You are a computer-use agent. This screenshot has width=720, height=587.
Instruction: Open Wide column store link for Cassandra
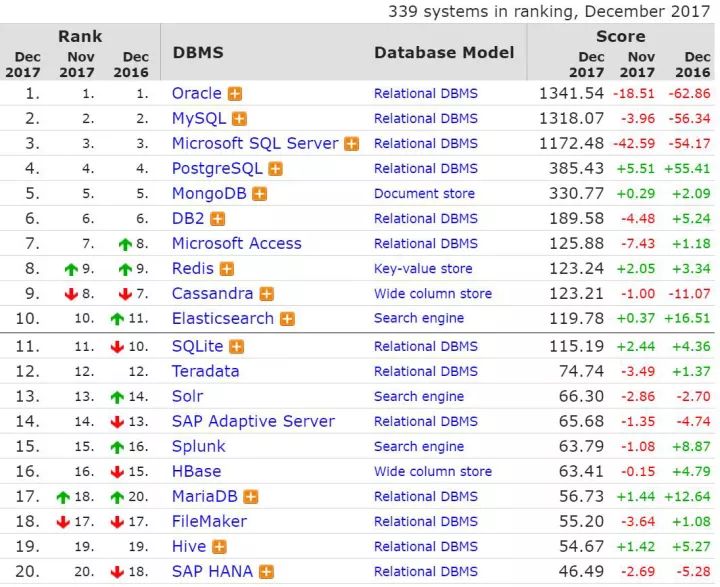433,294
